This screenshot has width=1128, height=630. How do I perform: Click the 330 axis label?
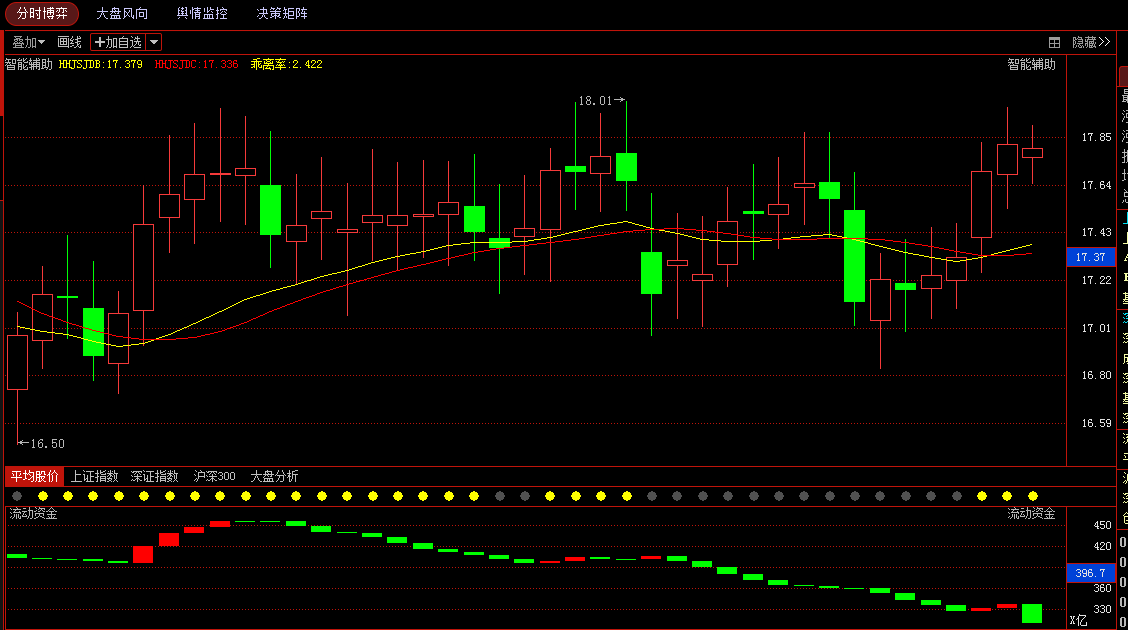tap(1102, 609)
